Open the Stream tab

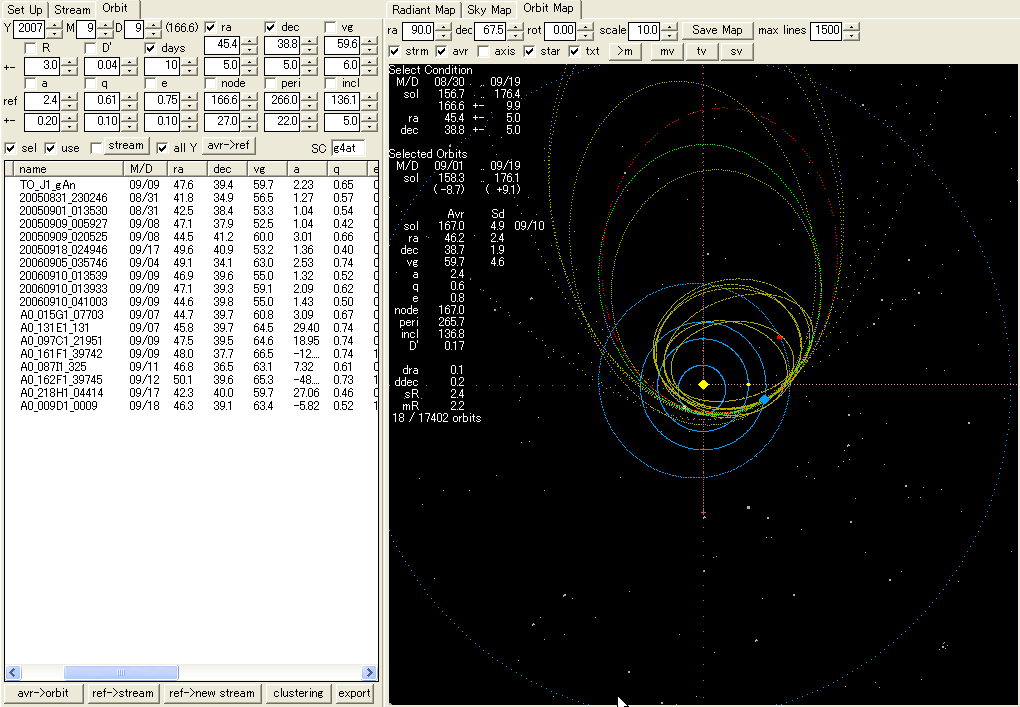[71, 9]
